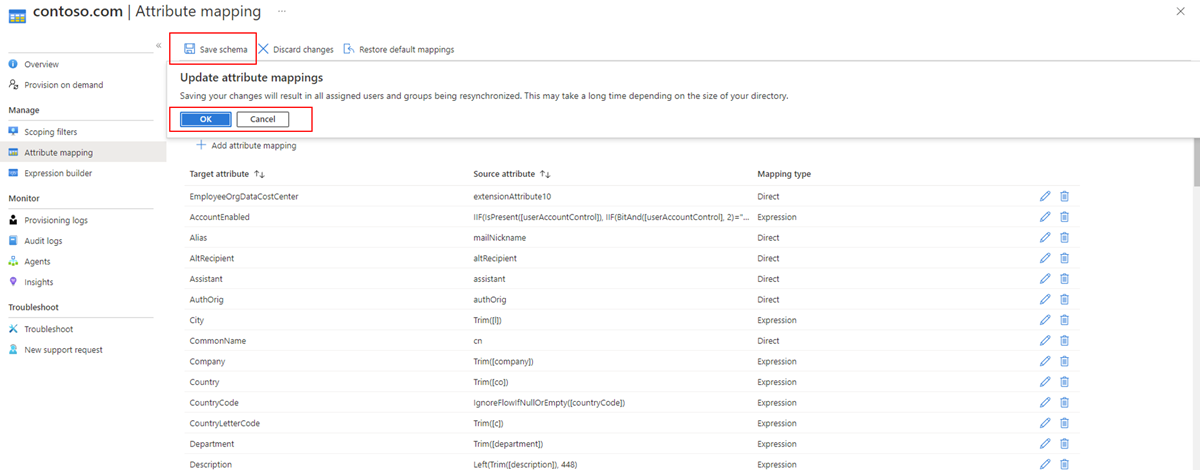Click the pencil icon for the City row

click(x=1045, y=320)
